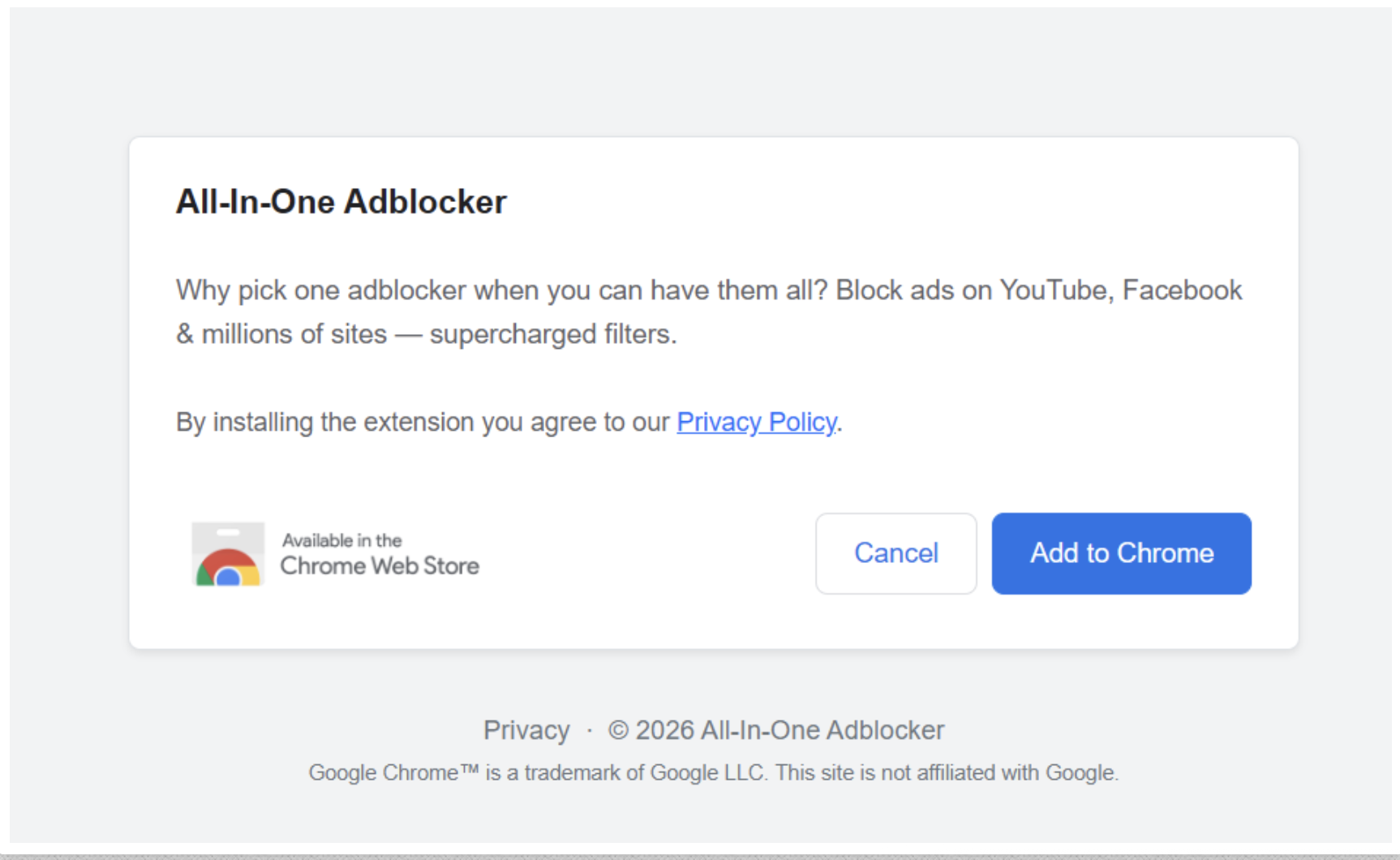Viewport: 1400px width, 860px height.
Task: Click the word YouTube in the description
Action: [x=1053, y=290]
